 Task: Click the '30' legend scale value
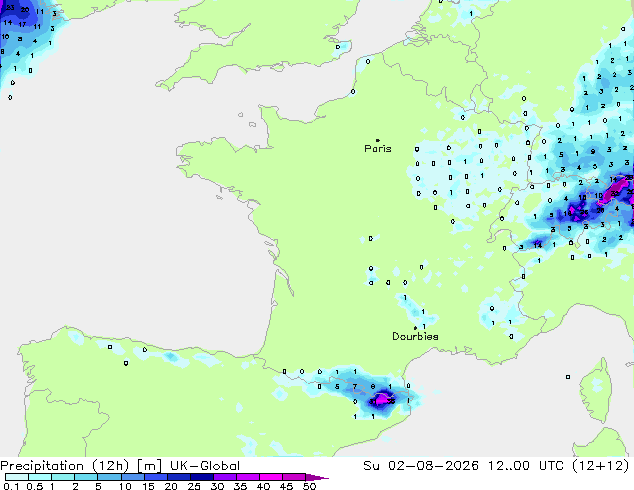(217, 486)
